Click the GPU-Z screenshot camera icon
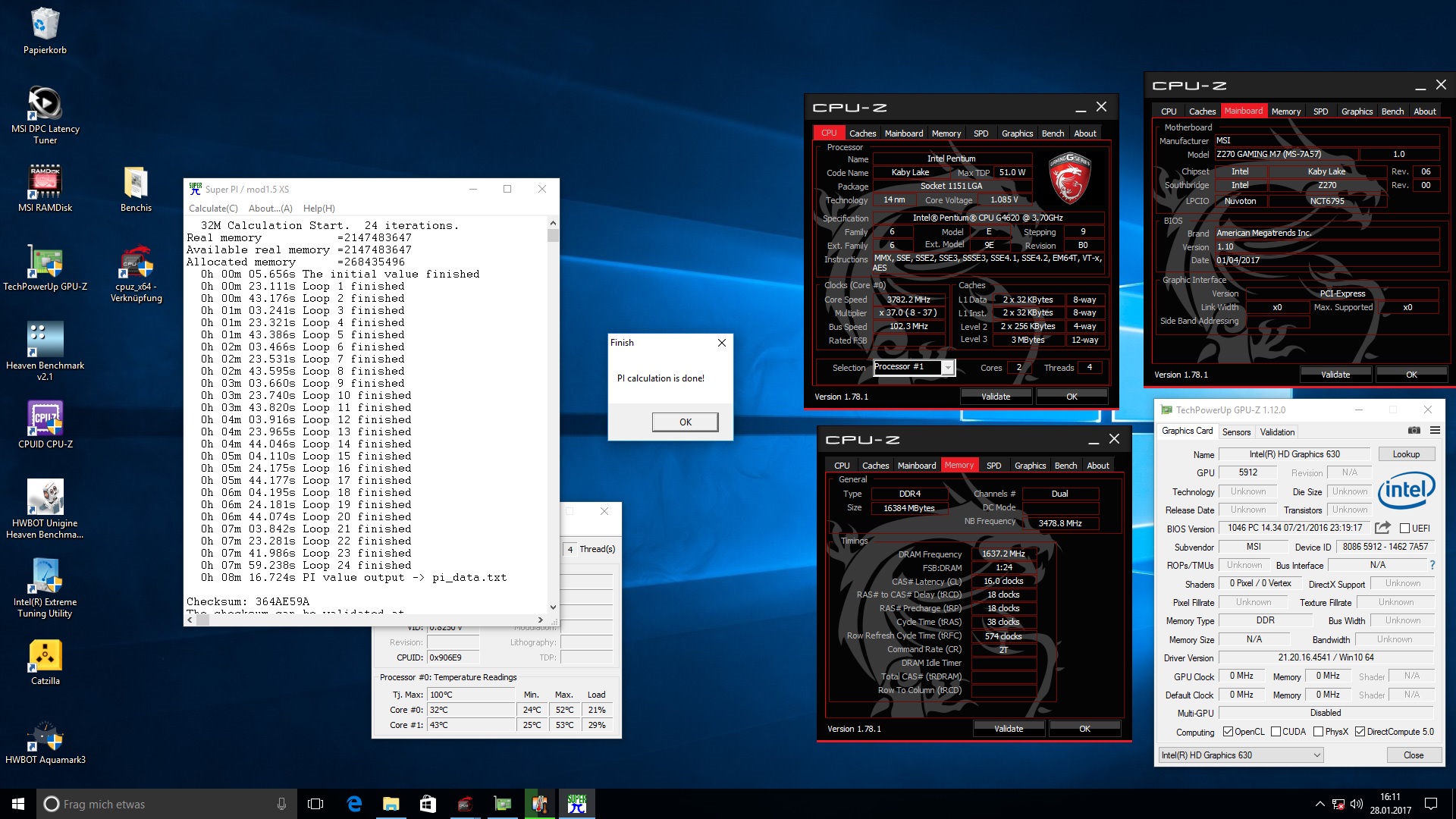Viewport: 1456px width, 819px height. [x=1414, y=430]
